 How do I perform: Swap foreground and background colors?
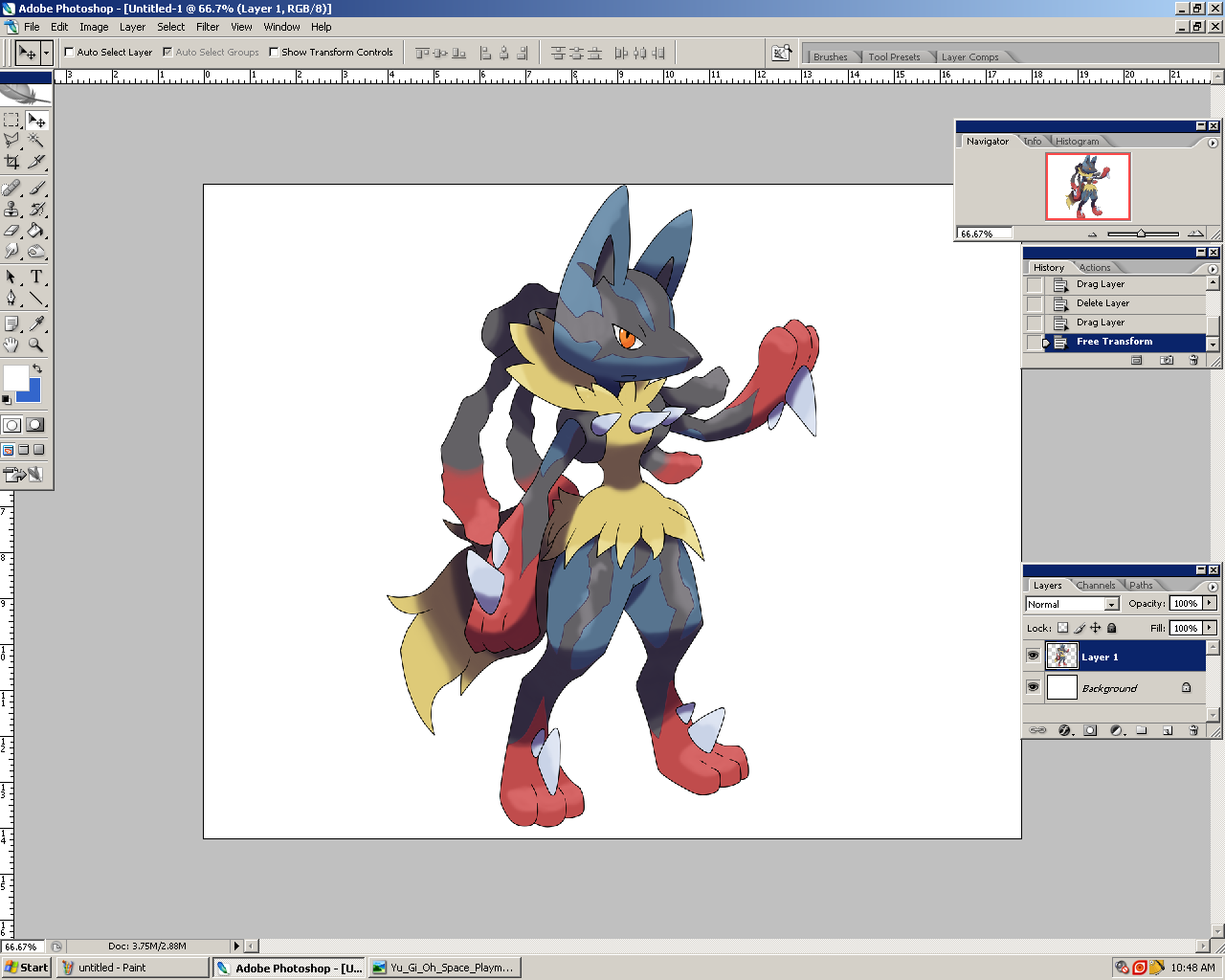coord(37,368)
